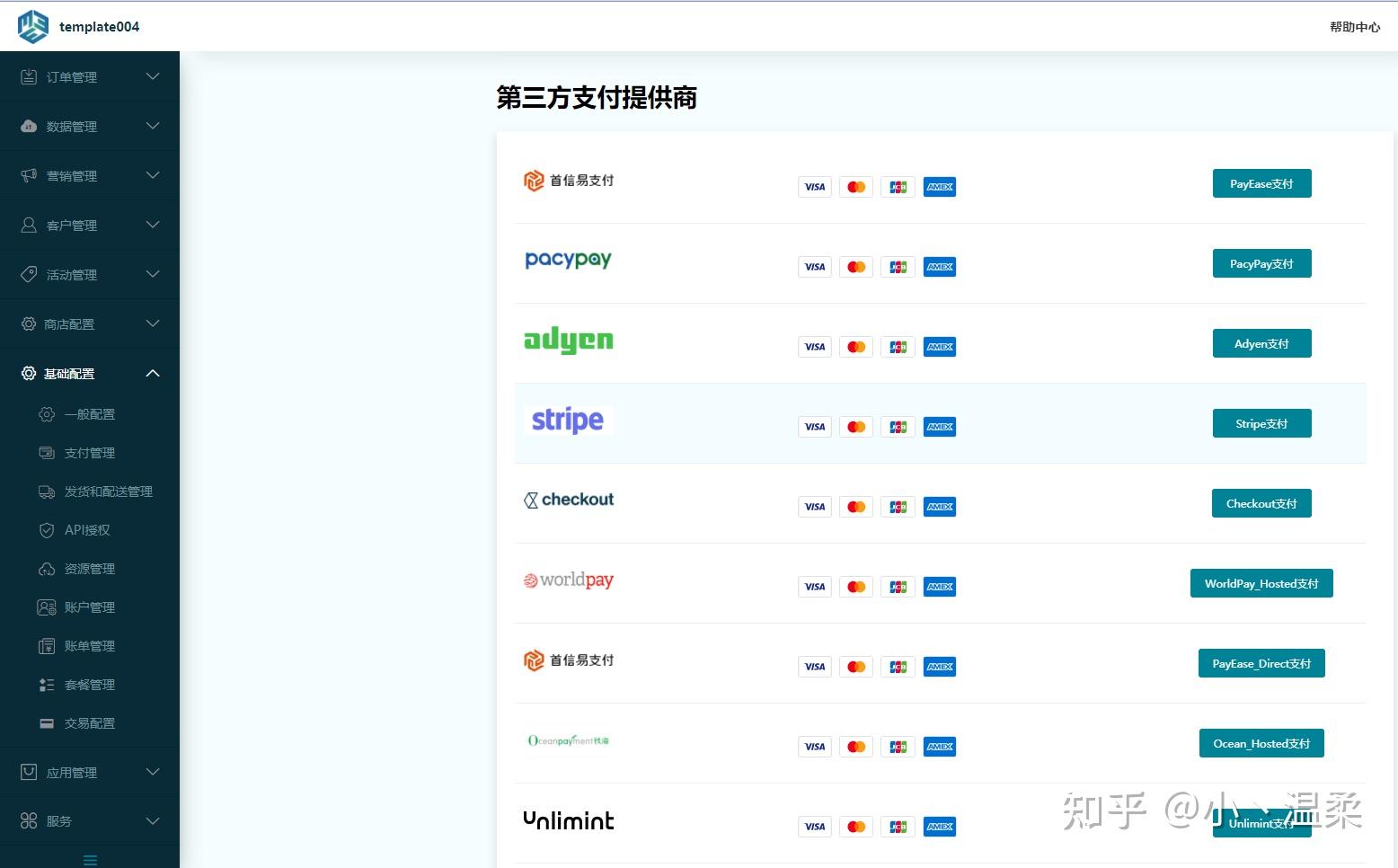Expand the 商店配置 chevron

click(153, 323)
